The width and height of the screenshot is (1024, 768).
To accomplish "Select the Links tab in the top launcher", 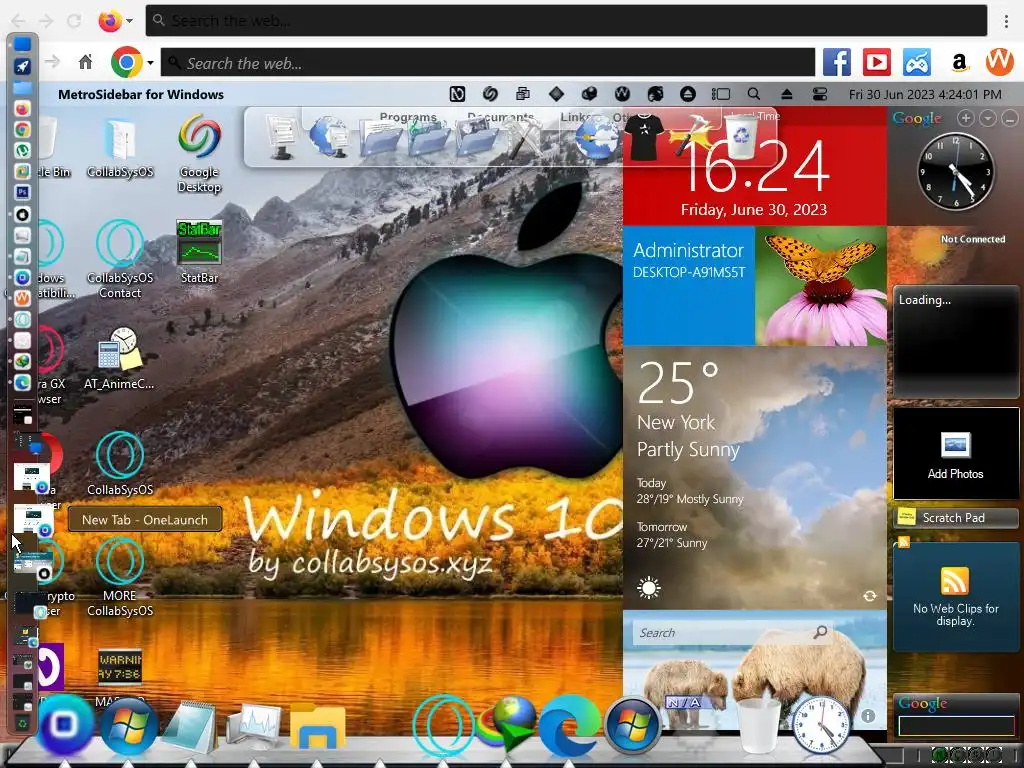I will click(575, 117).
